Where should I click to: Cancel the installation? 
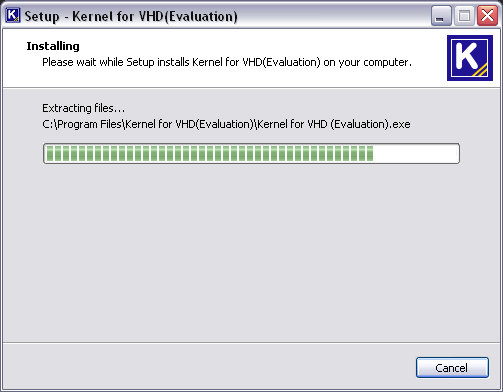(x=452, y=368)
